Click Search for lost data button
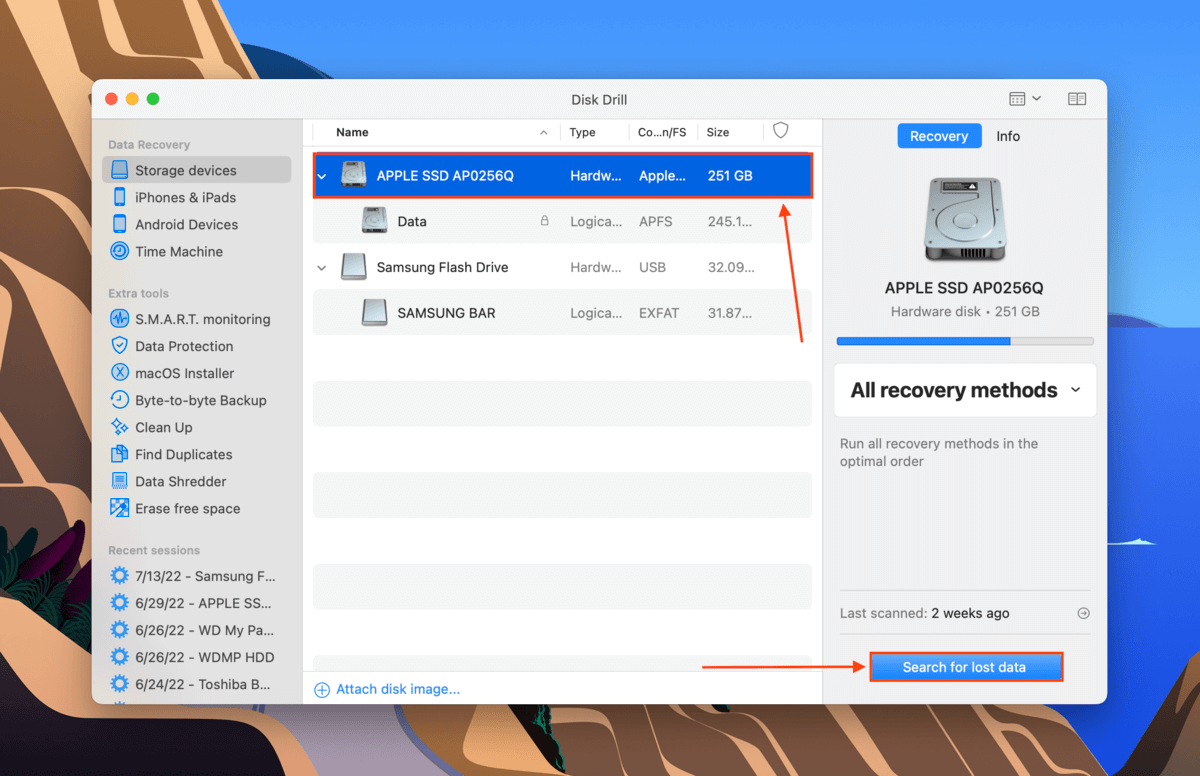This screenshot has height=776, width=1200. click(965, 667)
